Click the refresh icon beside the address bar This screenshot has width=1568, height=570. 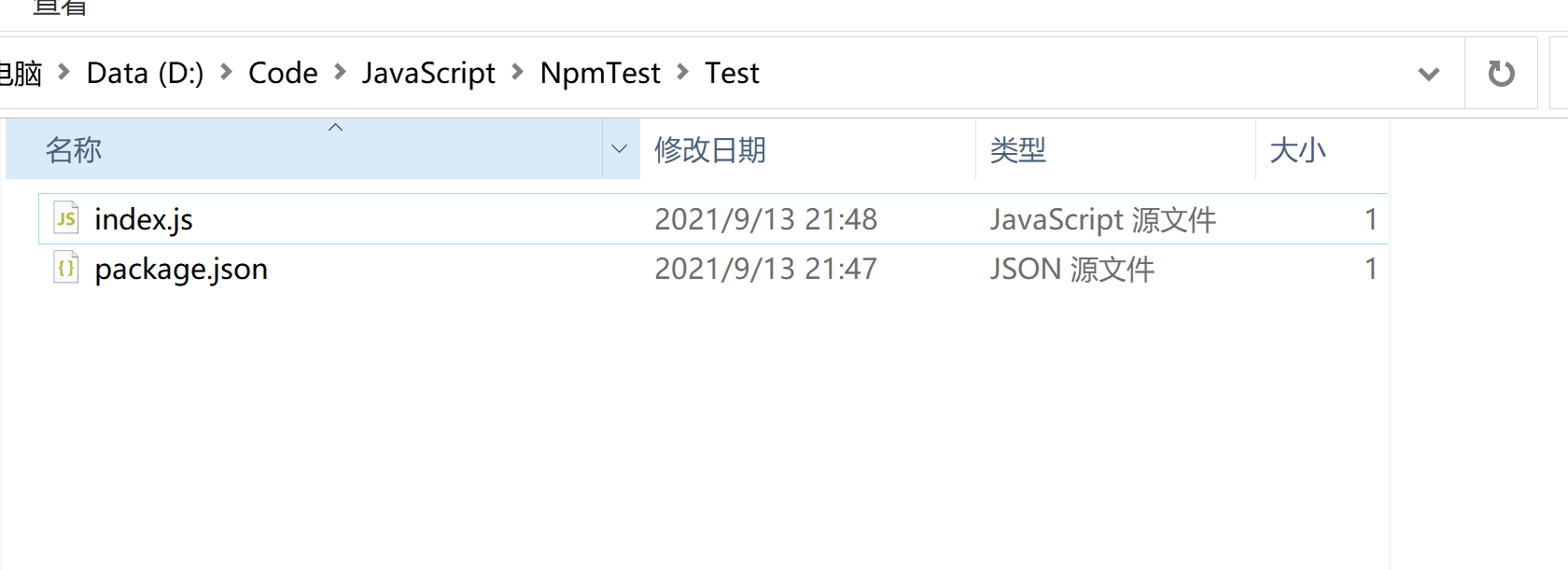point(1501,73)
